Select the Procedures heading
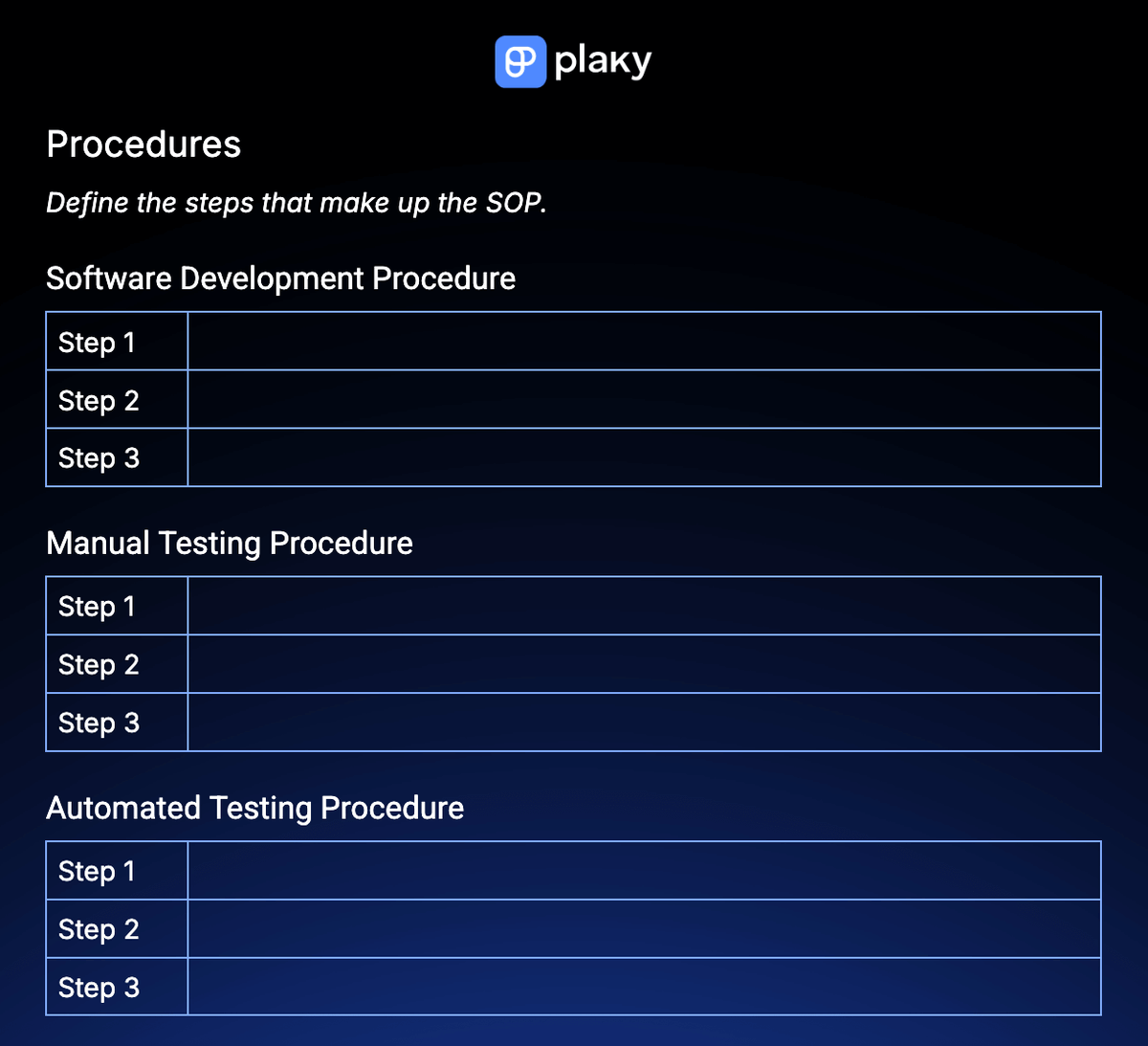 [x=143, y=145]
